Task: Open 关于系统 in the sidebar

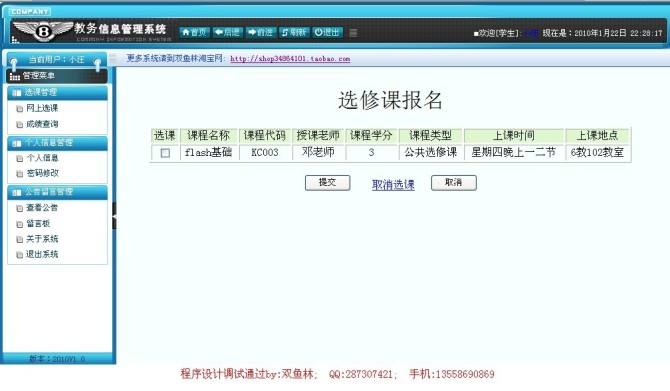Action: tap(42, 239)
